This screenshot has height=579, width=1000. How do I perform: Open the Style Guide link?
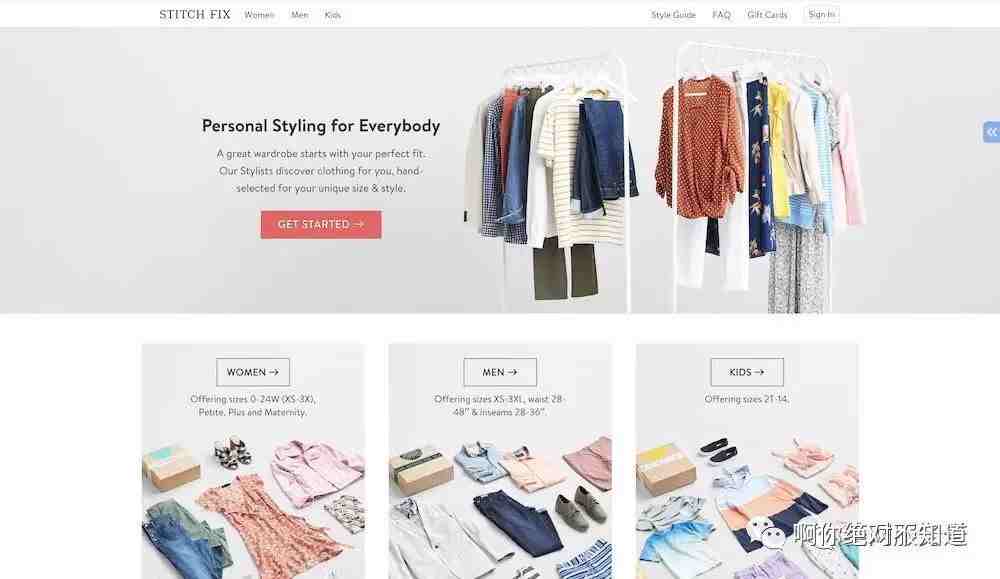[x=673, y=15]
